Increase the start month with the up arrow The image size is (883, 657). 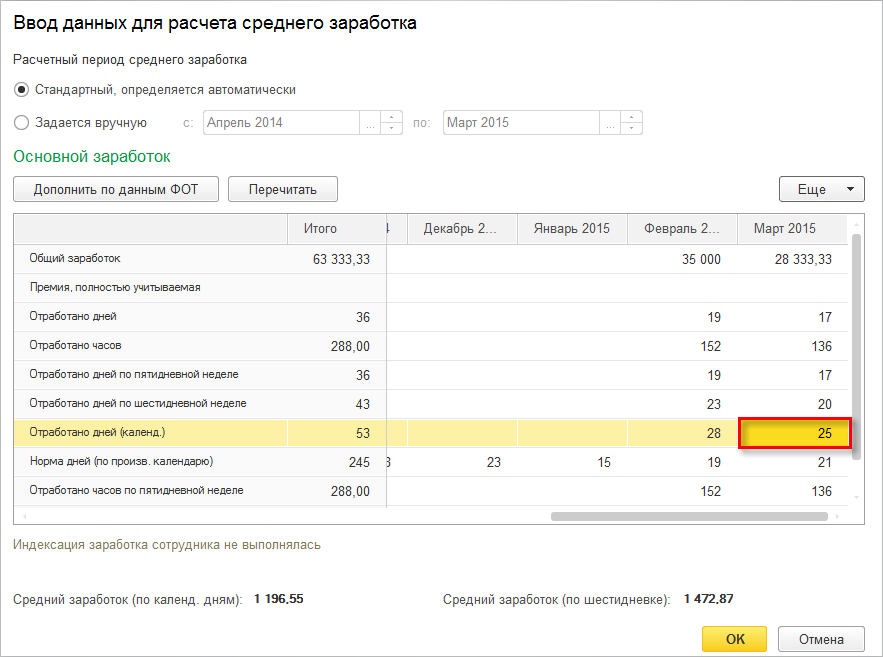pyautogui.click(x=391, y=117)
